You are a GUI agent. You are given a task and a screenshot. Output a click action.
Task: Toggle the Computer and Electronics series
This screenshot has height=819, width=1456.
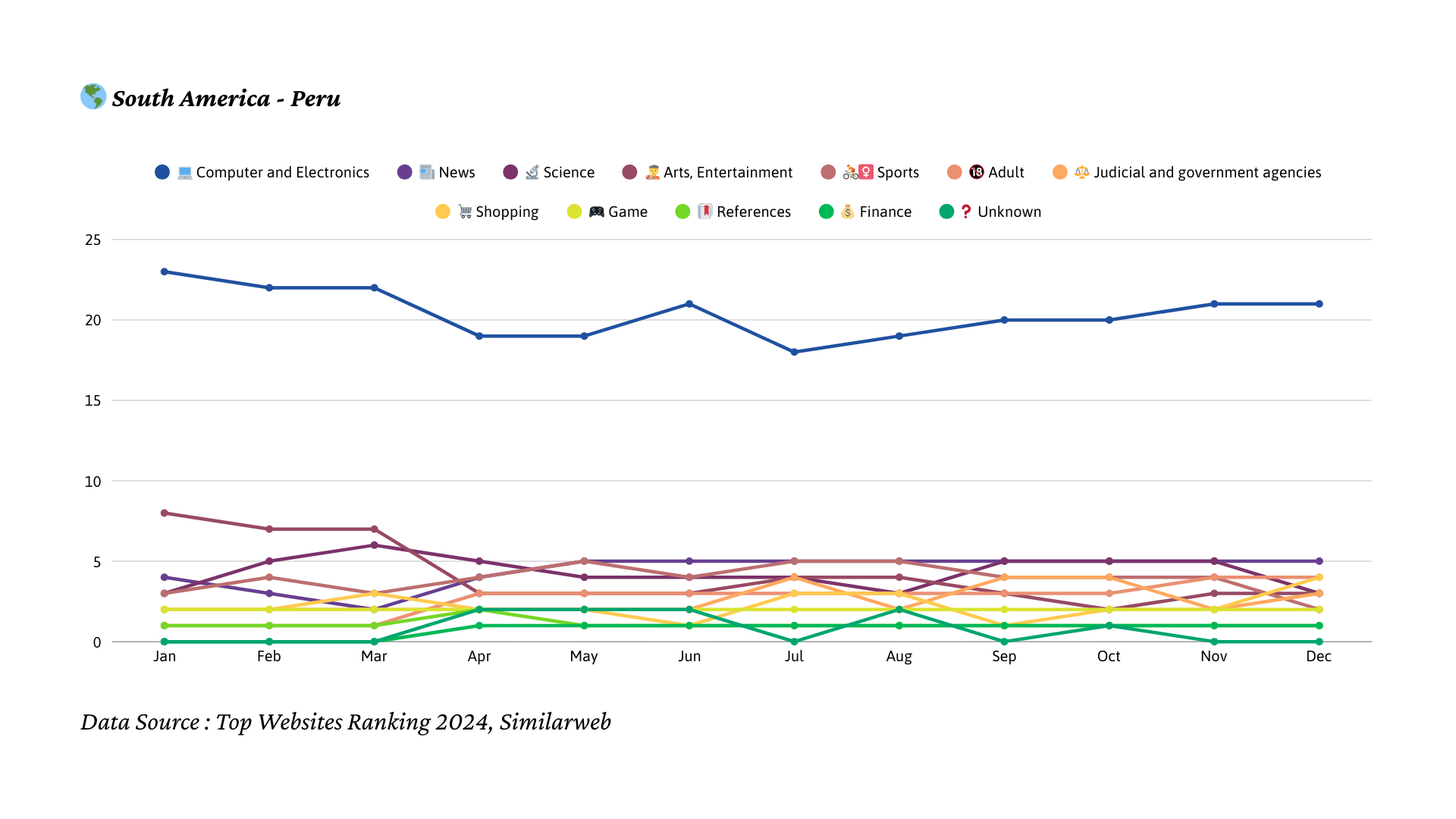pos(282,173)
